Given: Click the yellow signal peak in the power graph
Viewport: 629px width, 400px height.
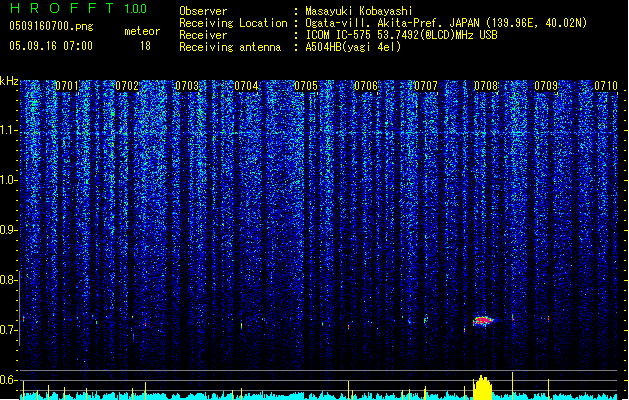Looking at the screenshot, I should [482, 388].
